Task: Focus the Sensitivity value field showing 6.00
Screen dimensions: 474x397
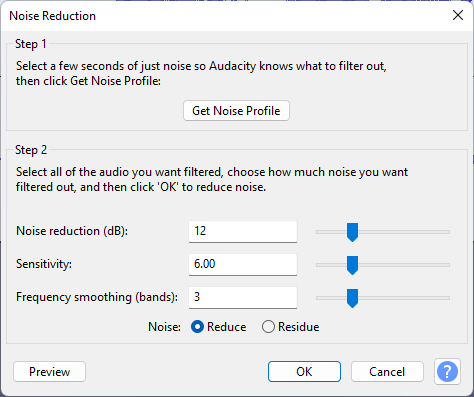Action: 243,264
